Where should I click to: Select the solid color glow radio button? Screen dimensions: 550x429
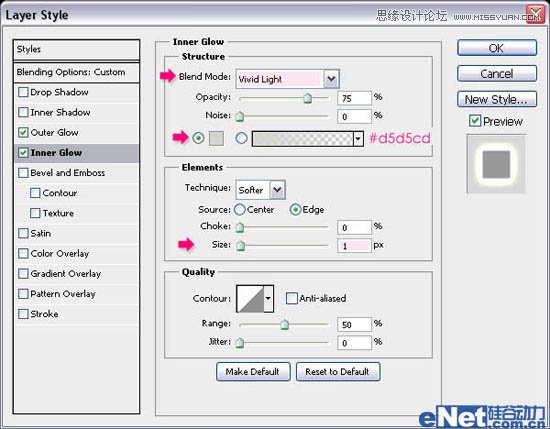click(199, 138)
